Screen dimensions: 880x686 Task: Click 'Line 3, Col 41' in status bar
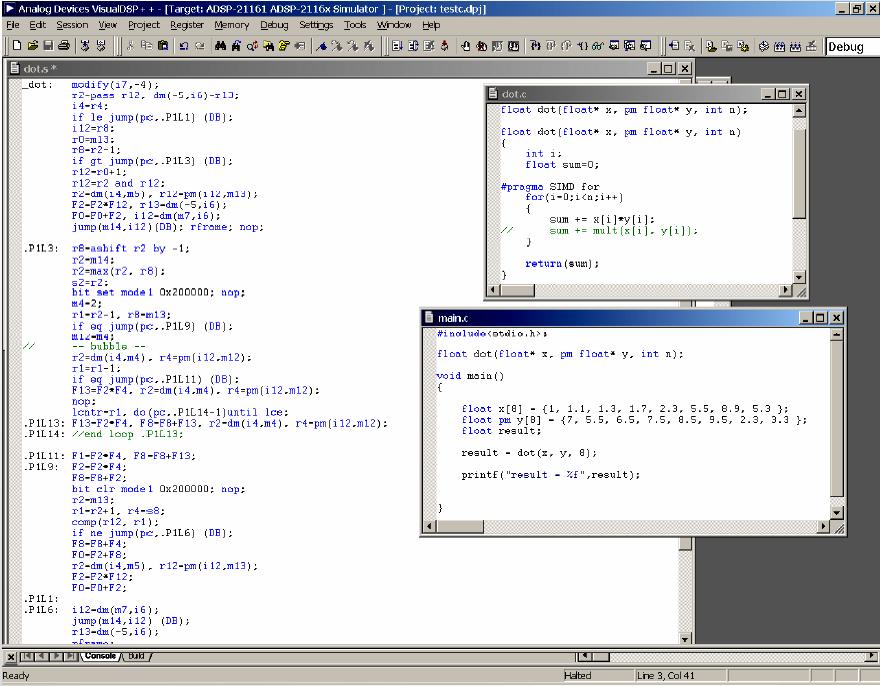(665, 675)
